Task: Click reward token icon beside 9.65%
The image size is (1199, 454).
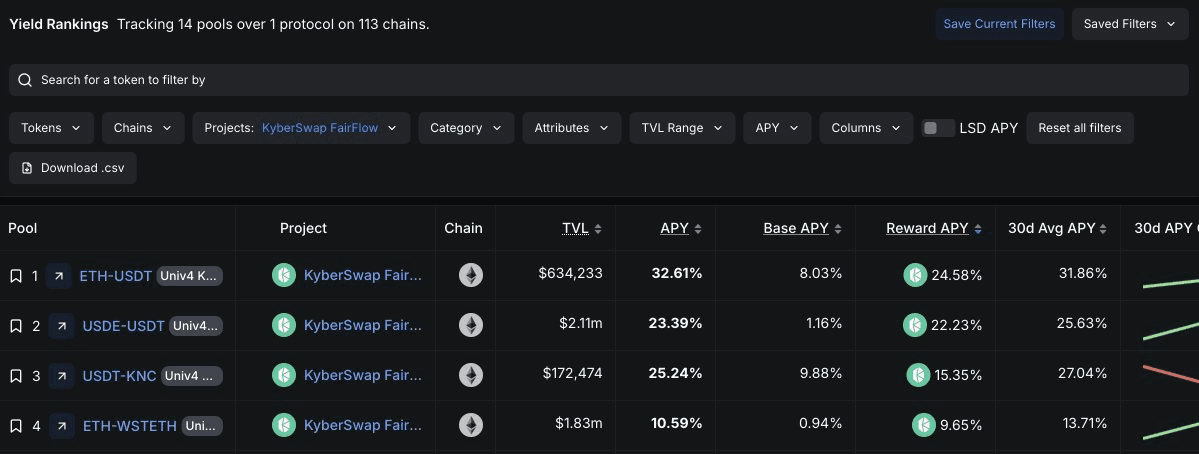Action: 924,425
